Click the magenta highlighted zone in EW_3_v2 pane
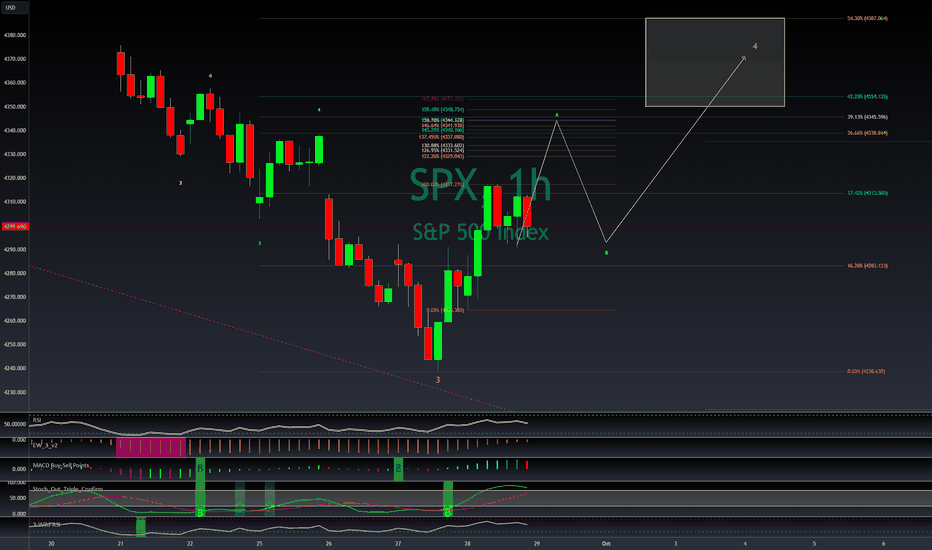Image resolution: width=932 pixels, height=550 pixels. pos(151,447)
